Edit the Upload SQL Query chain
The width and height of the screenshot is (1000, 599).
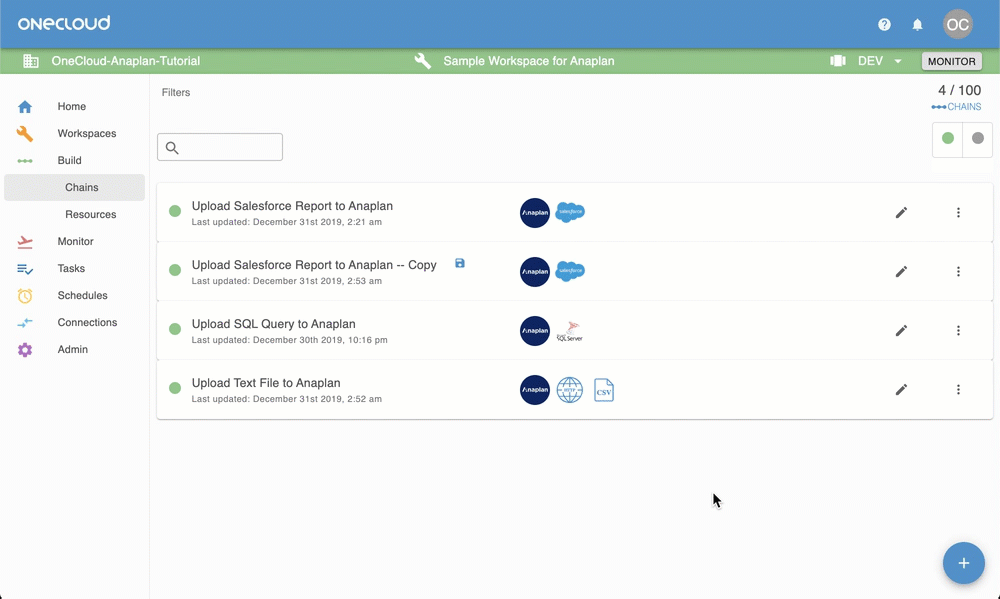click(901, 330)
